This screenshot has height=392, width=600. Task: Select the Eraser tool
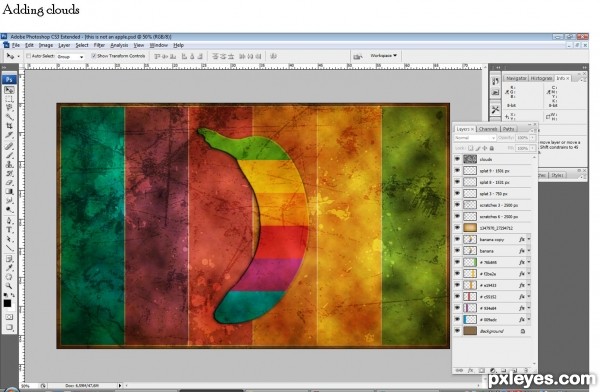9,183
